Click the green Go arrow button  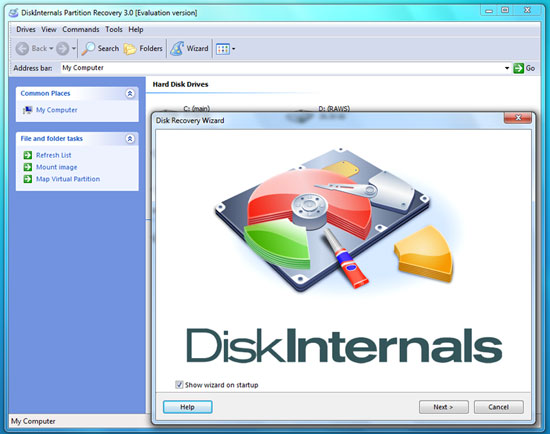518,68
